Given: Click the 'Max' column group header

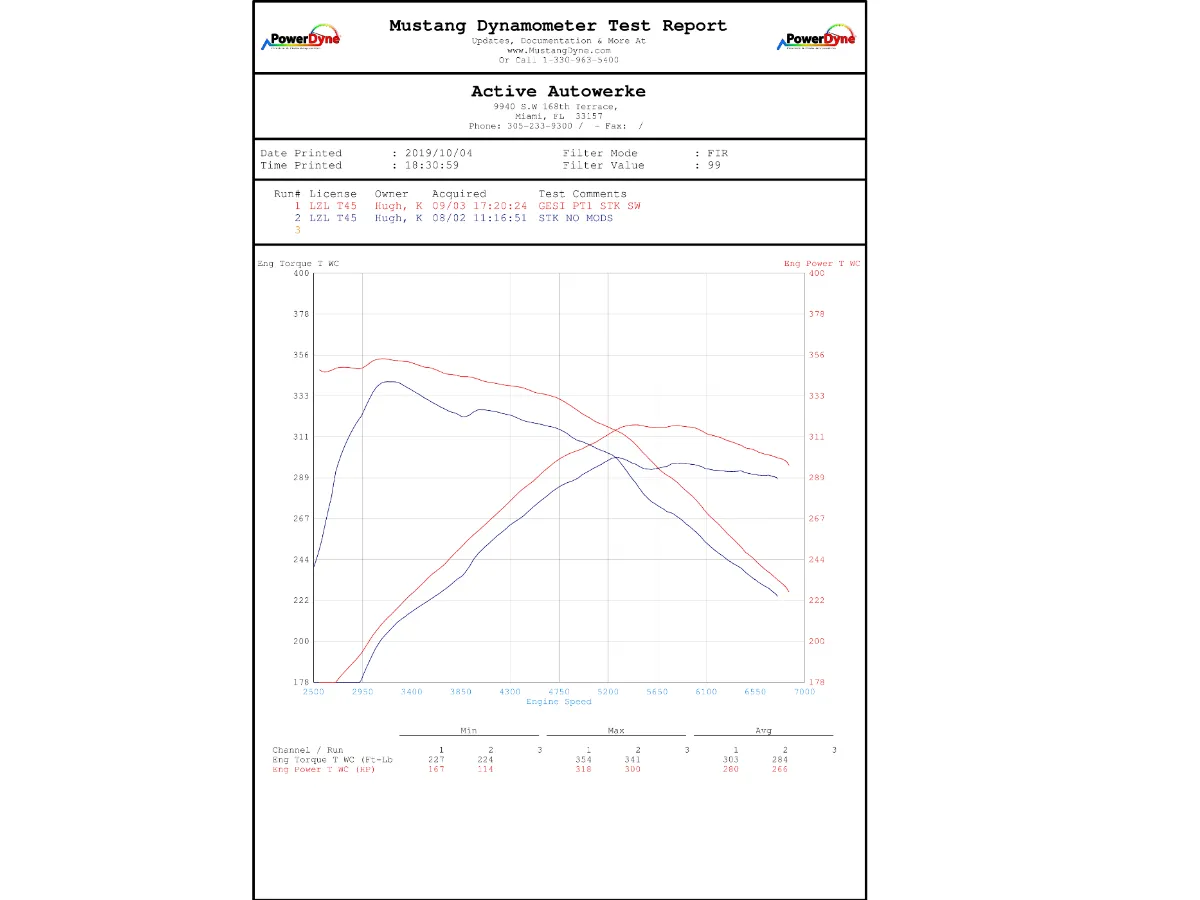Looking at the screenshot, I should (616, 730).
